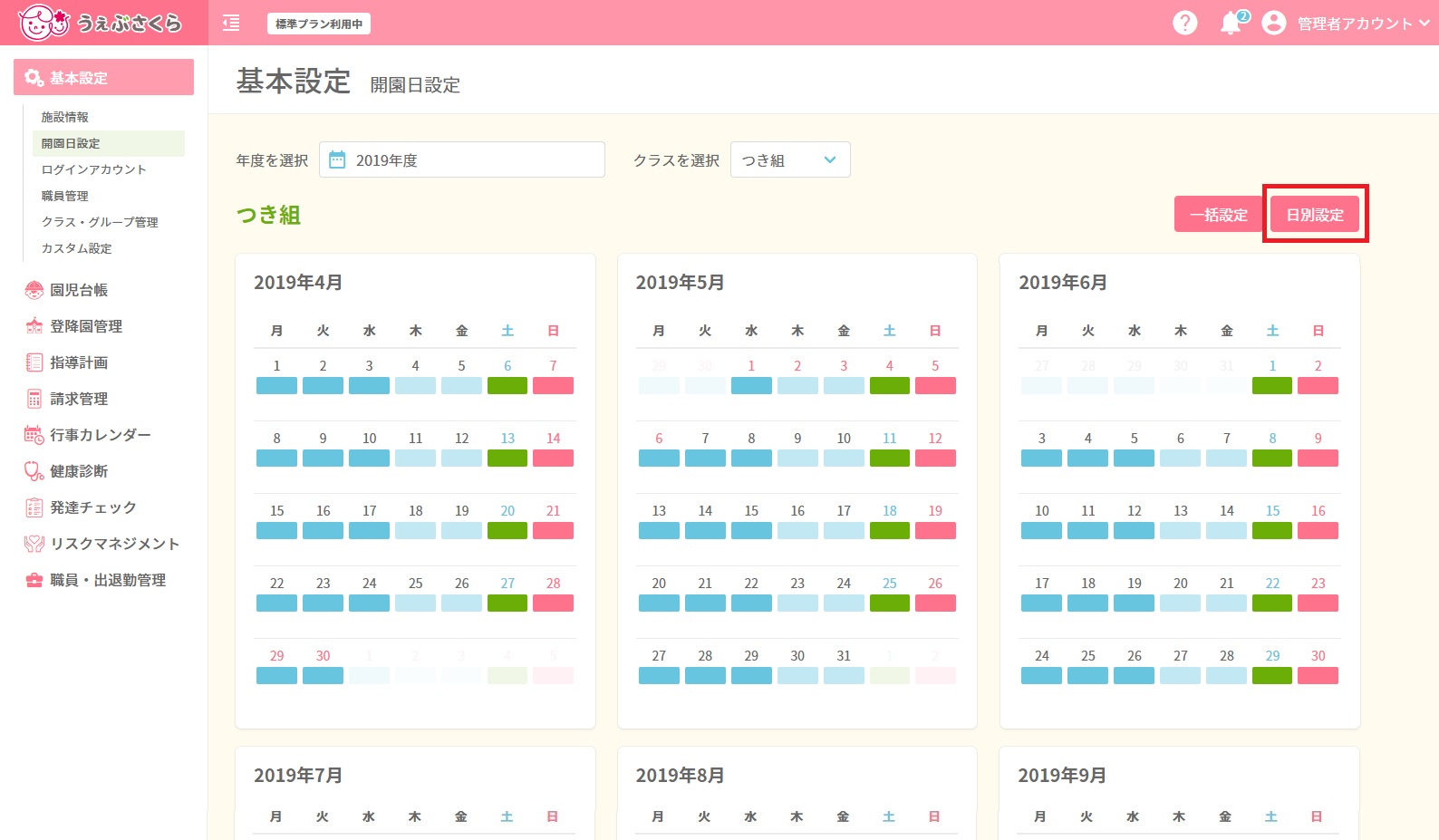
Task: Click the 園児台帳 child icon
Action: pyautogui.click(x=34, y=290)
